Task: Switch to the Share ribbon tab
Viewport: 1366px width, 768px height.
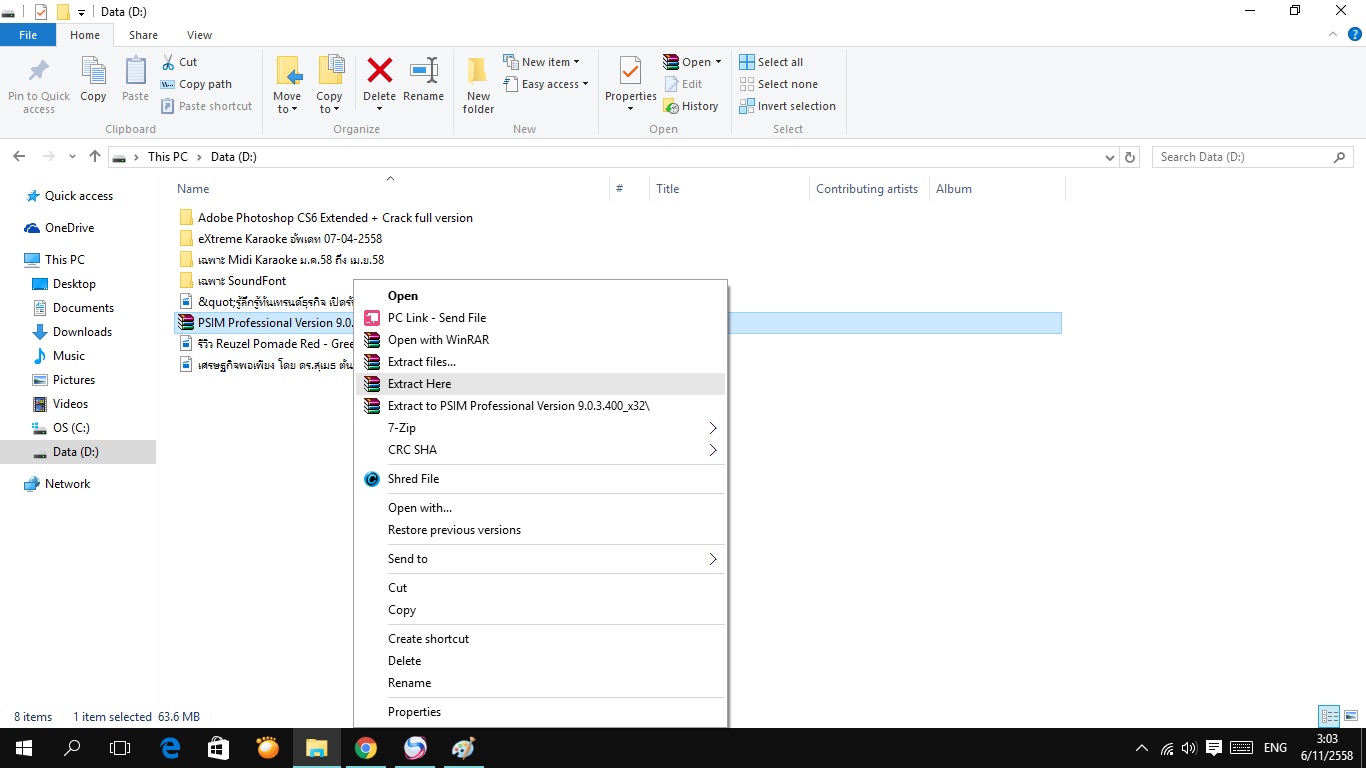Action: [x=143, y=35]
